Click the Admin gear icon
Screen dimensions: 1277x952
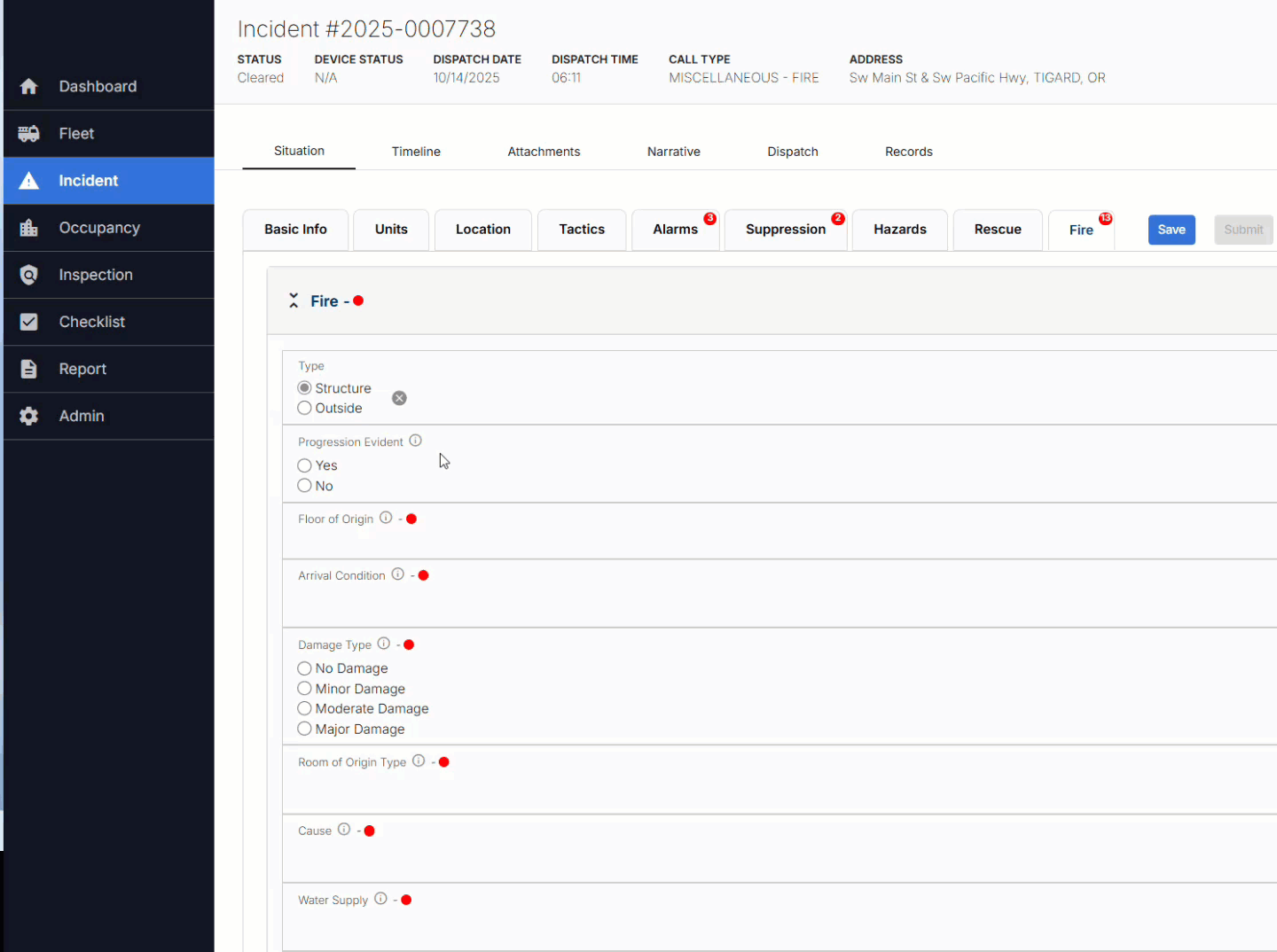(x=28, y=416)
